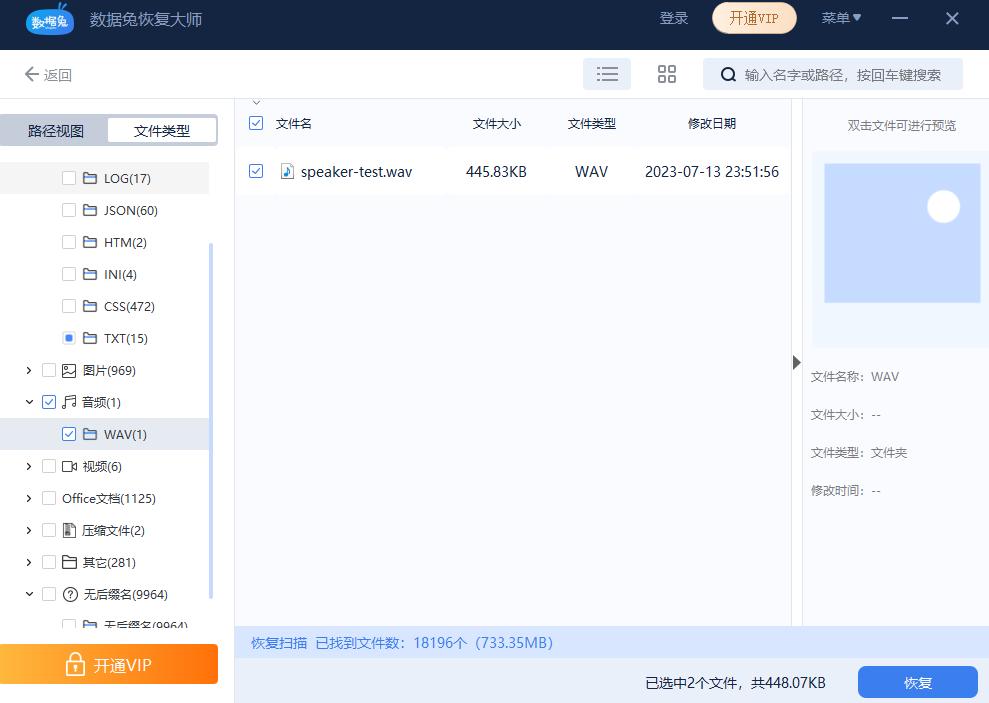Click the 数据兔 rabbit logo icon
This screenshot has height=703, width=989.
49,20
